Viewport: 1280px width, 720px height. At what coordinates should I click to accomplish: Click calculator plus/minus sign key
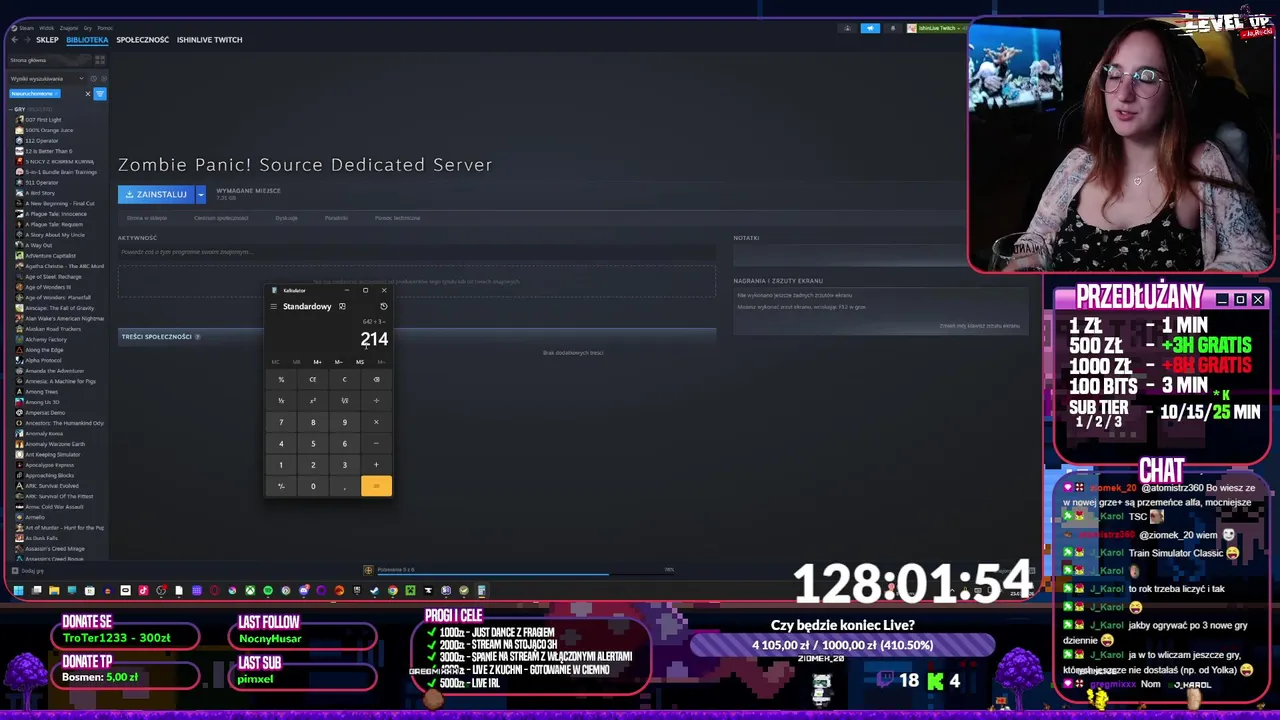tap(281, 486)
